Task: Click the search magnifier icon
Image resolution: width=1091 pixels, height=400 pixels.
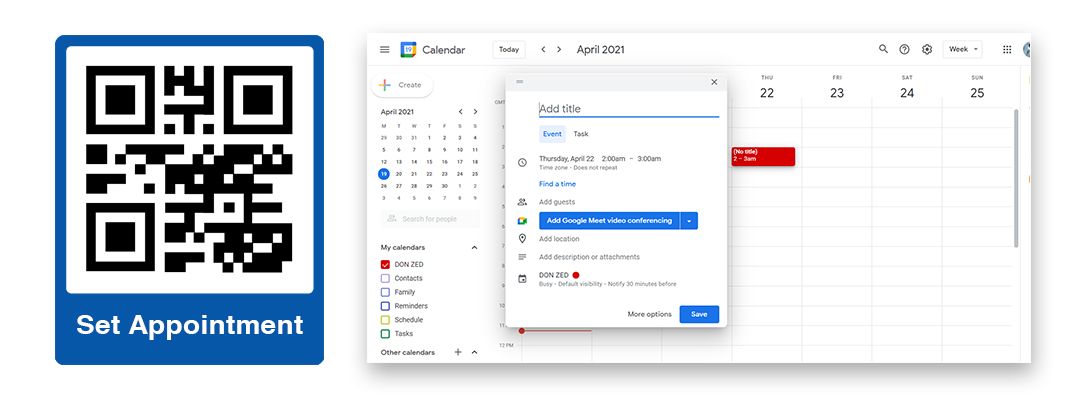Action: (x=883, y=49)
